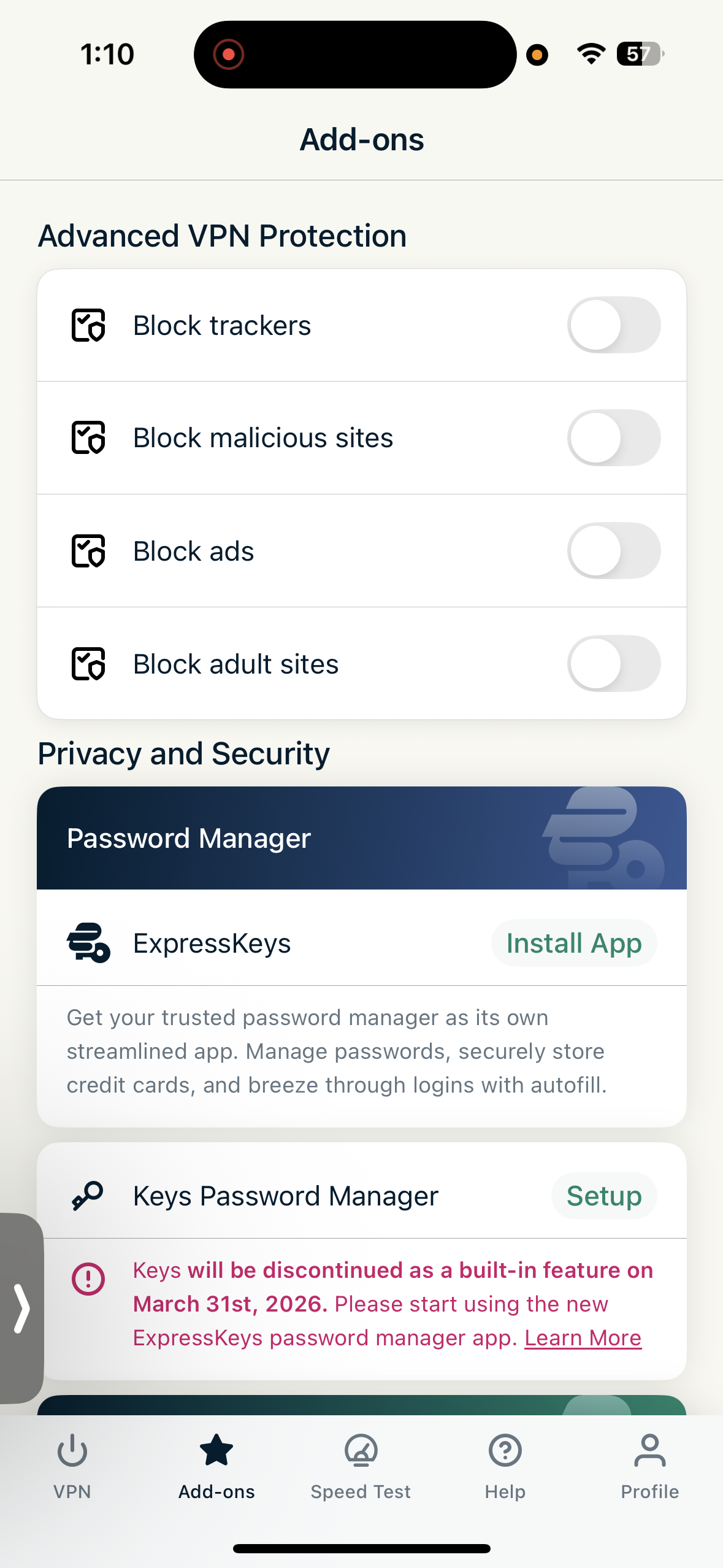723x1568 pixels.
Task: Tap Setup for Keys Password Manager
Action: tap(604, 1194)
